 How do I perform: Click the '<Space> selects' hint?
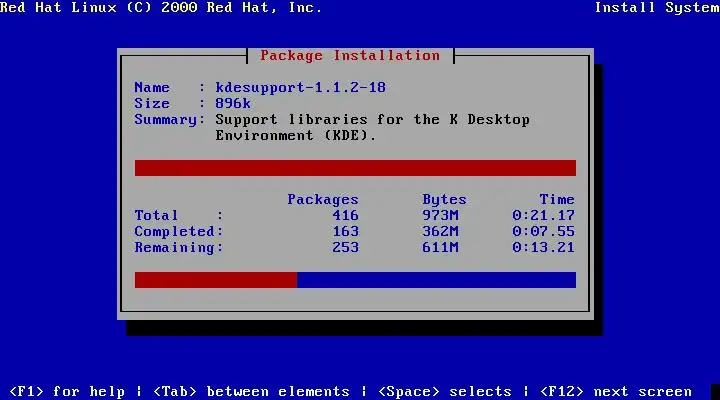point(444,391)
